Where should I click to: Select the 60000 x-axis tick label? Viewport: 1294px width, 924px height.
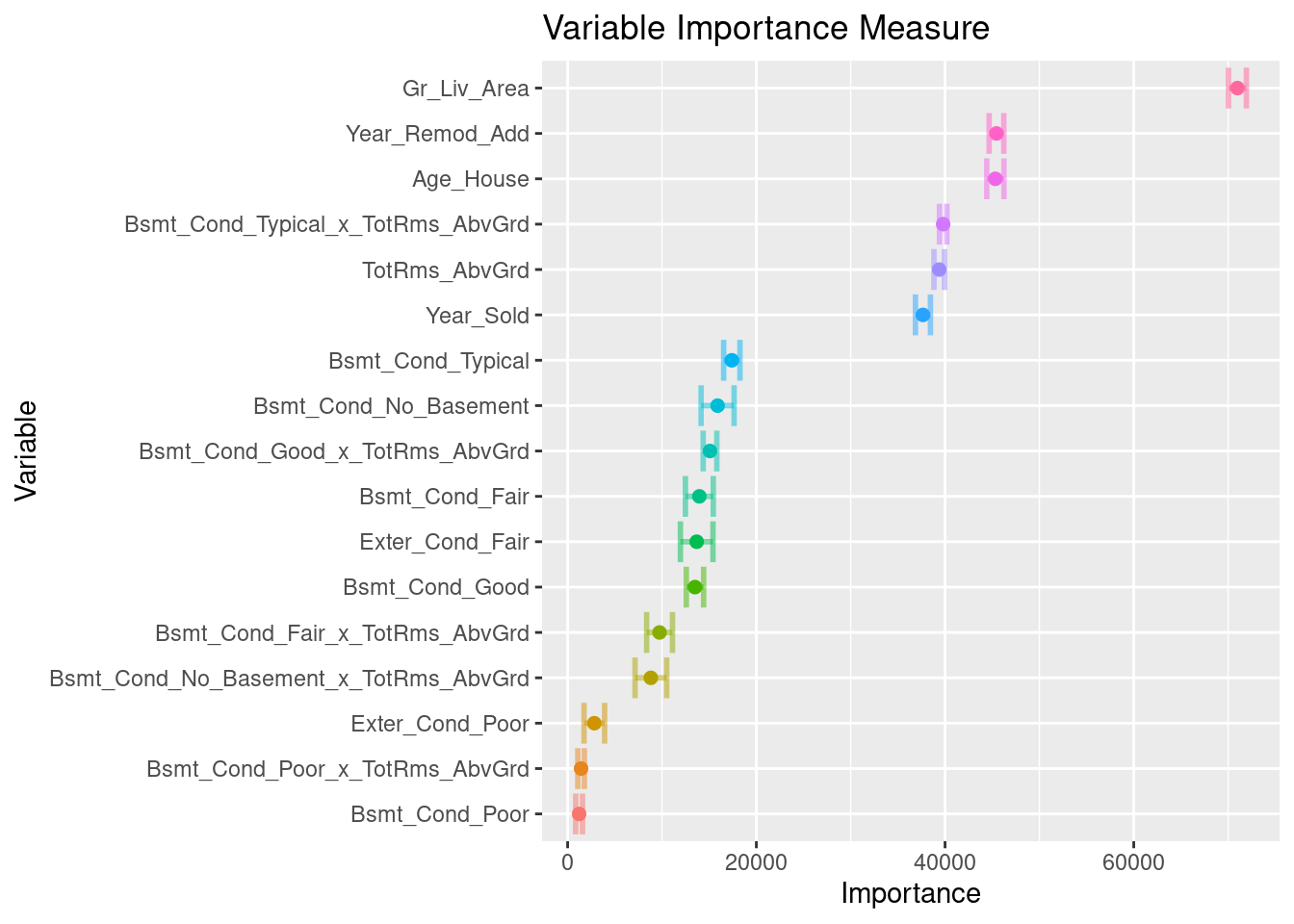click(1133, 860)
